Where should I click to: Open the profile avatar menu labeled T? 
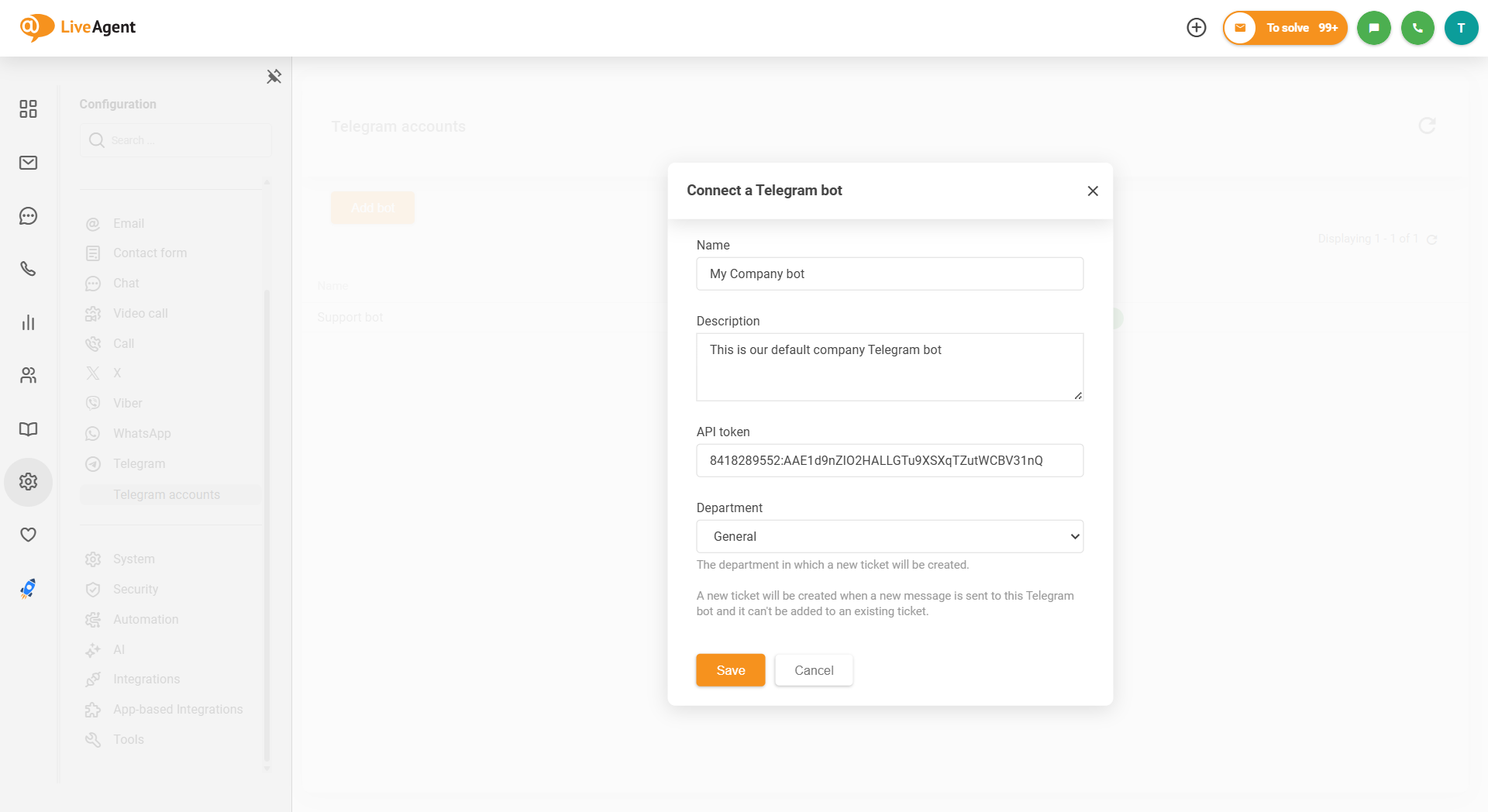[1462, 28]
